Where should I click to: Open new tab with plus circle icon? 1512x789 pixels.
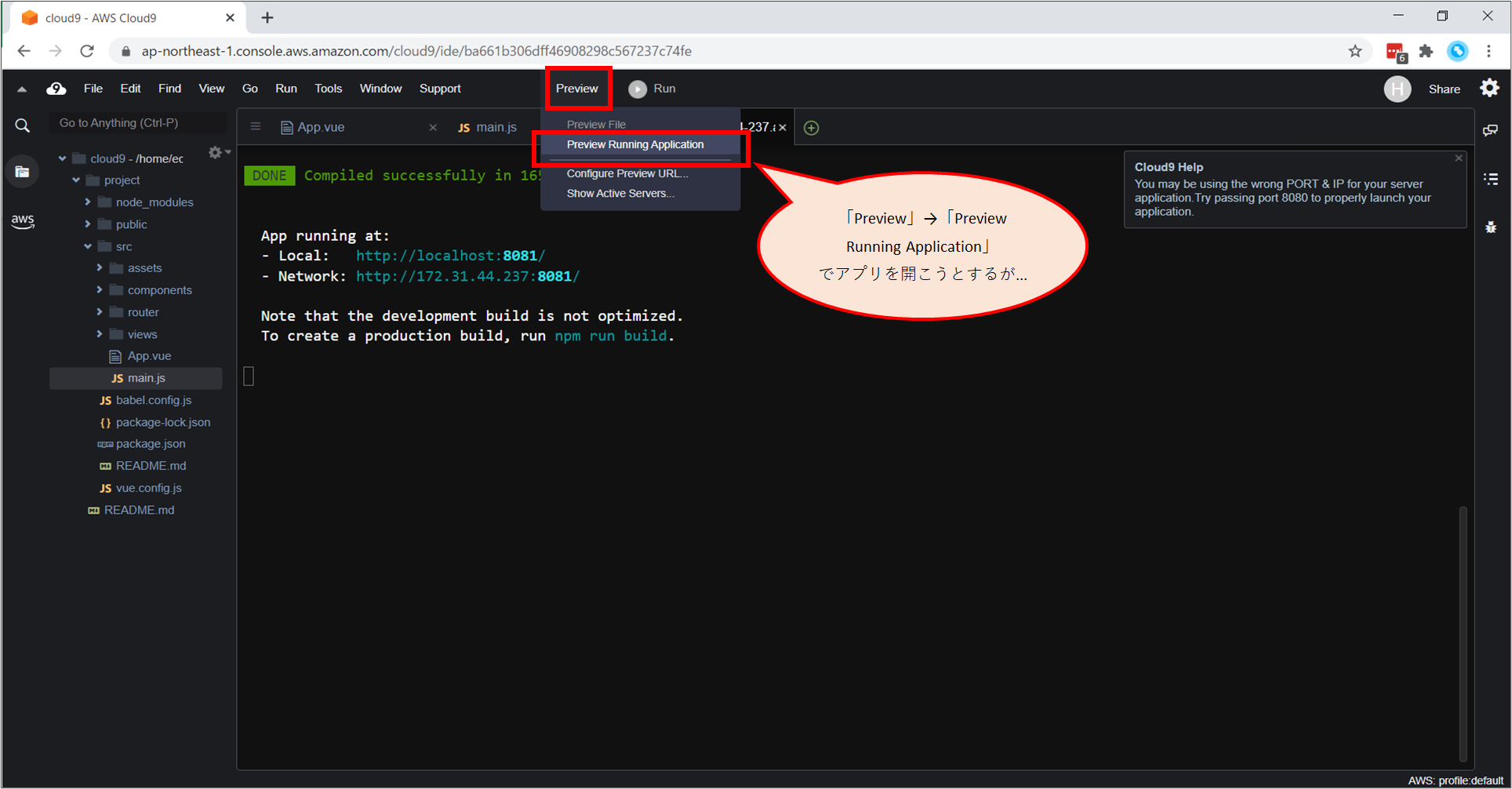coord(812,128)
